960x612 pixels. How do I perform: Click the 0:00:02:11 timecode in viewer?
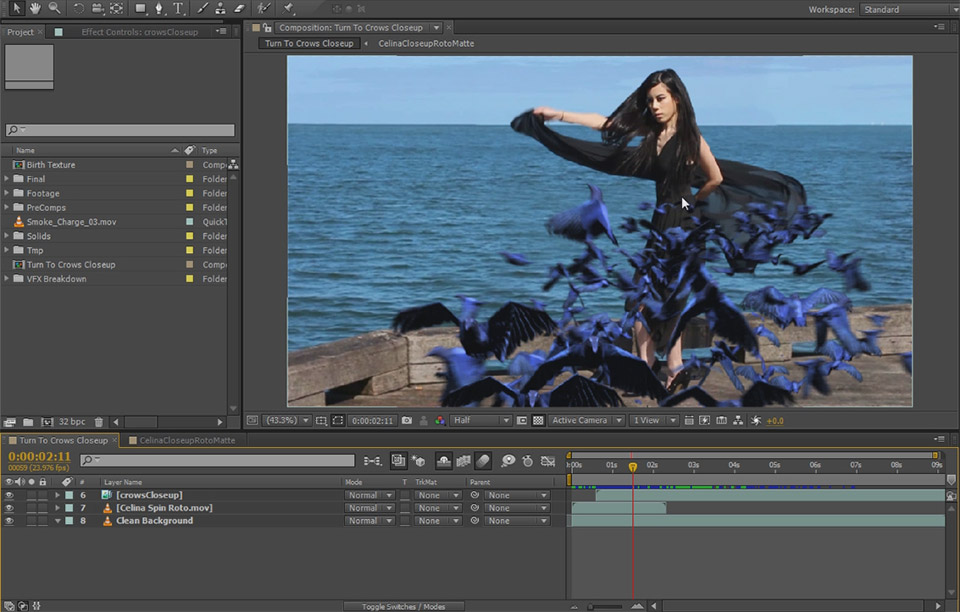click(x=372, y=420)
